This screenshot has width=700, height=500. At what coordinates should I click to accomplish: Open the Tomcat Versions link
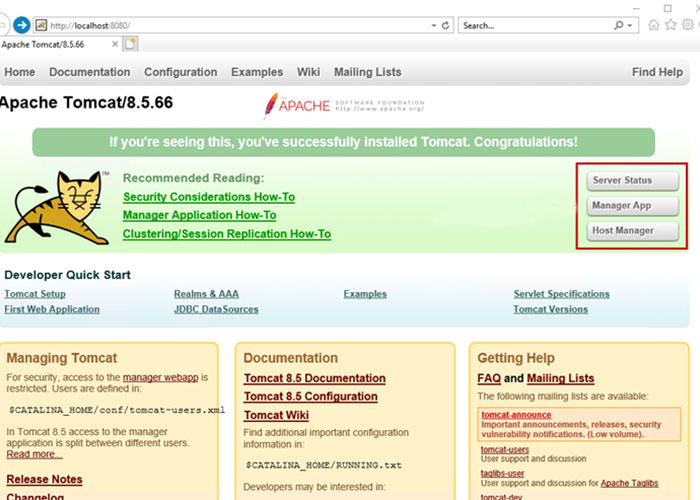[x=550, y=309]
